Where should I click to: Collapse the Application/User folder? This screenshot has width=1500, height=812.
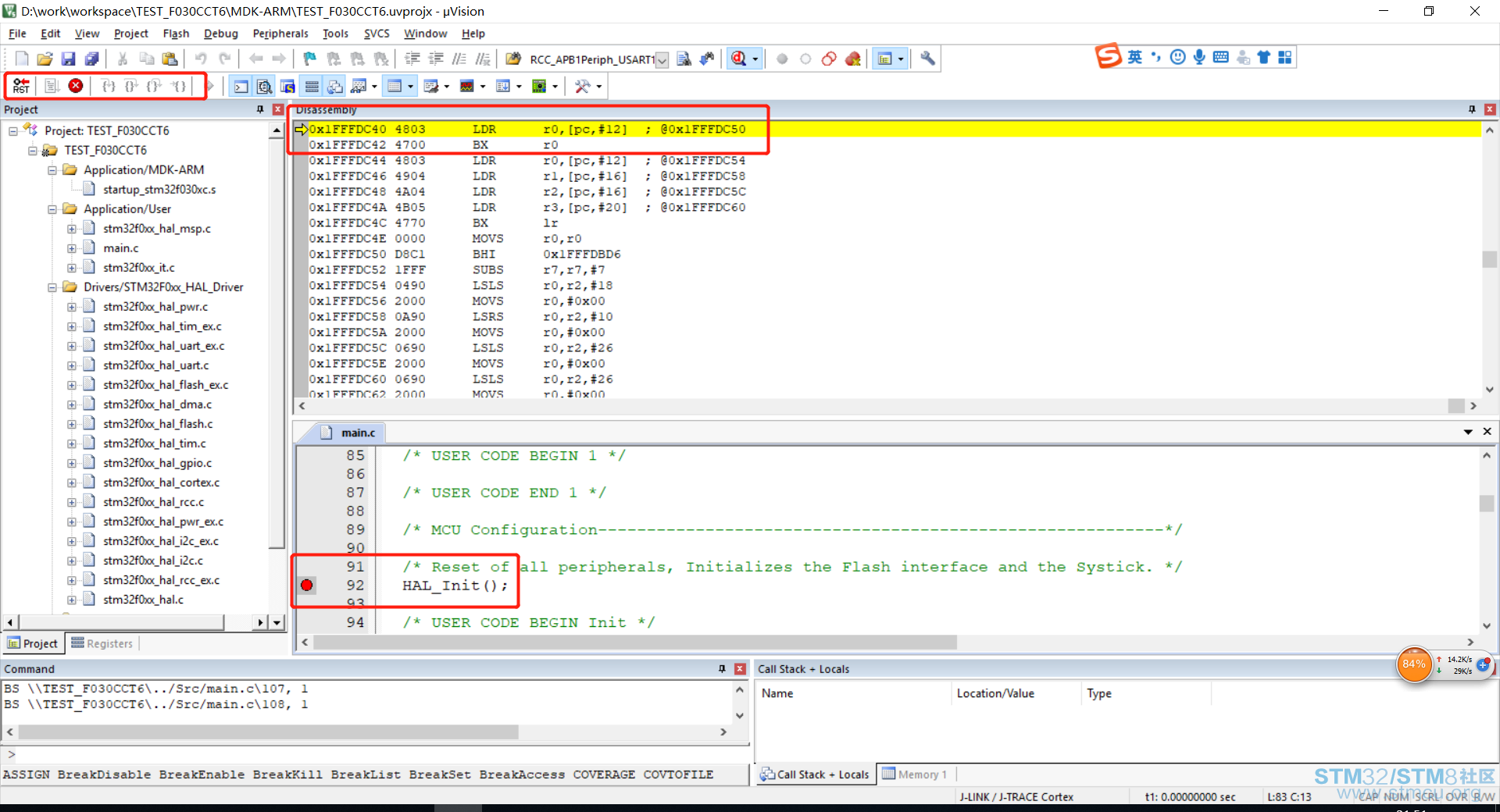click(x=52, y=209)
